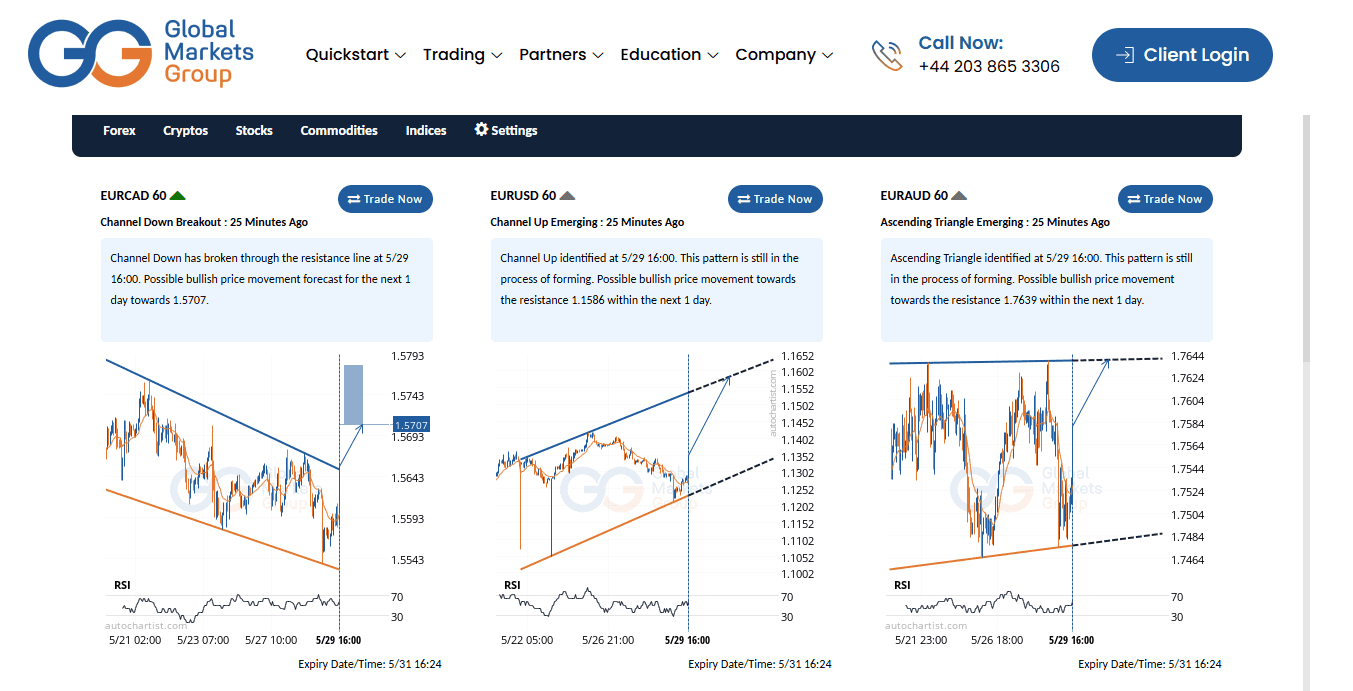1353x691 pixels.
Task: Click the Global Markets Group logo
Action: pos(141,53)
